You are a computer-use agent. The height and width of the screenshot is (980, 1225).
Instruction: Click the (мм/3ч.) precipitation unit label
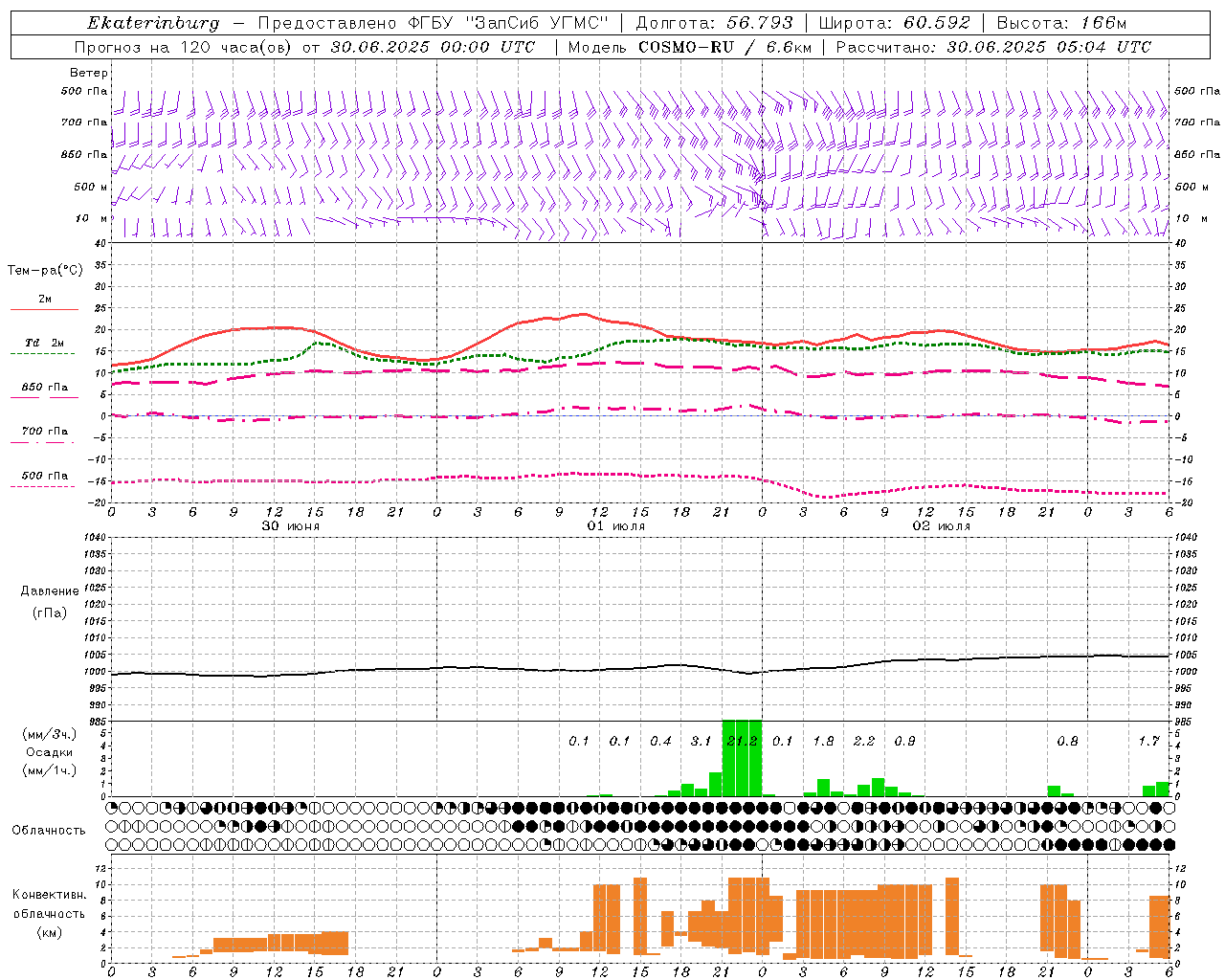[50, 734]
